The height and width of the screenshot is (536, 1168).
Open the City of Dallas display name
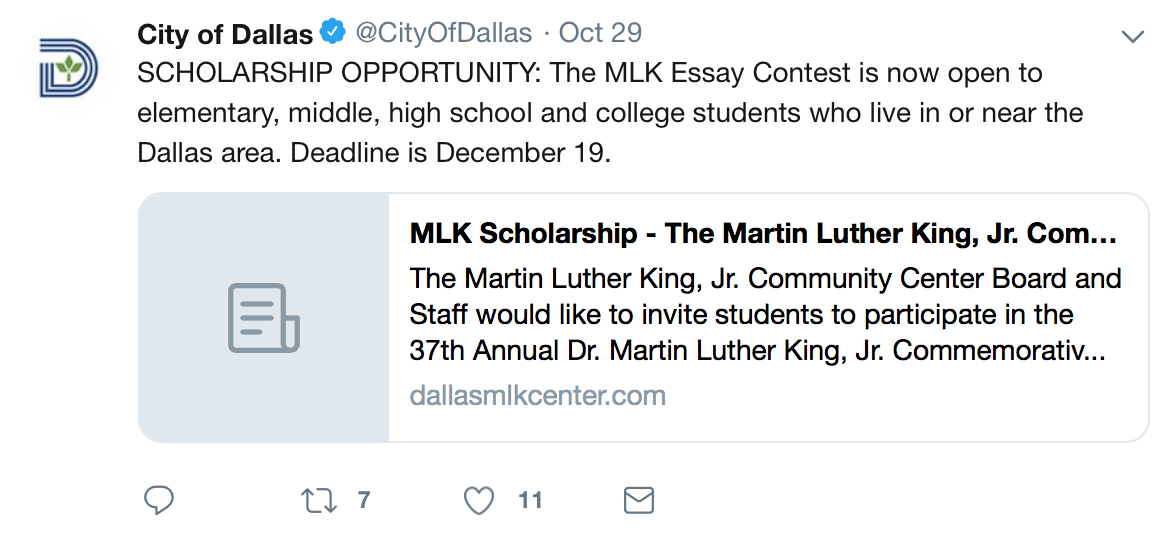[225, 34]
